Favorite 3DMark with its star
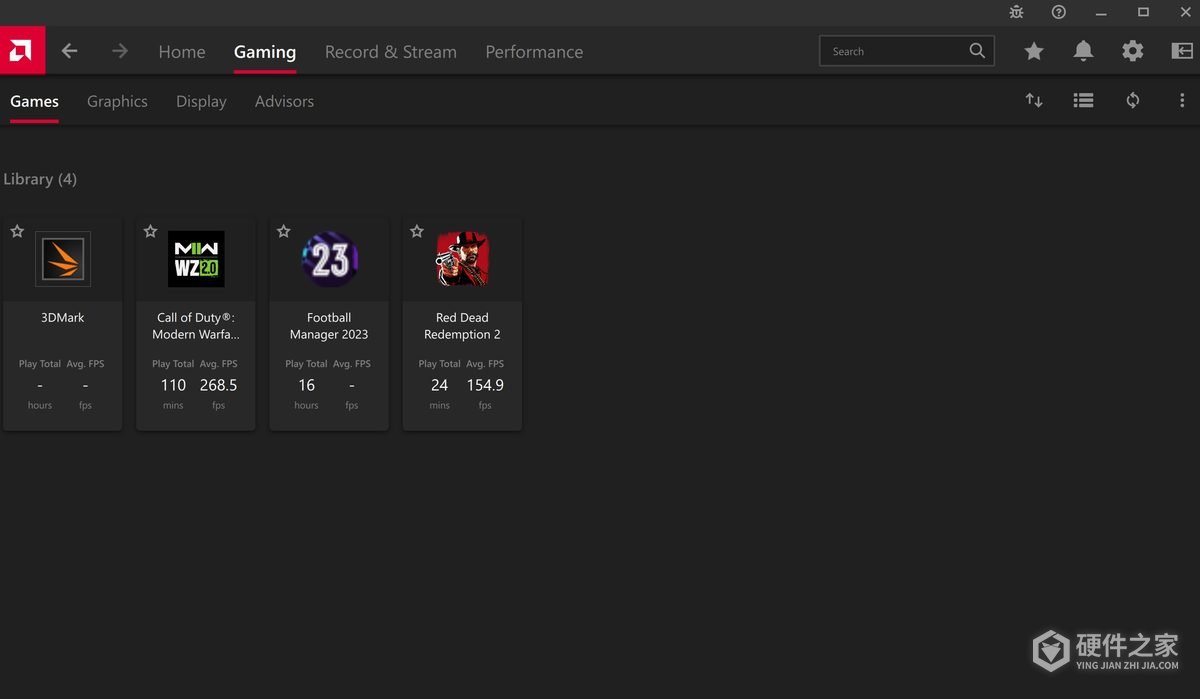This screenshot has width=1200, height=699. [x=17, y=231]
